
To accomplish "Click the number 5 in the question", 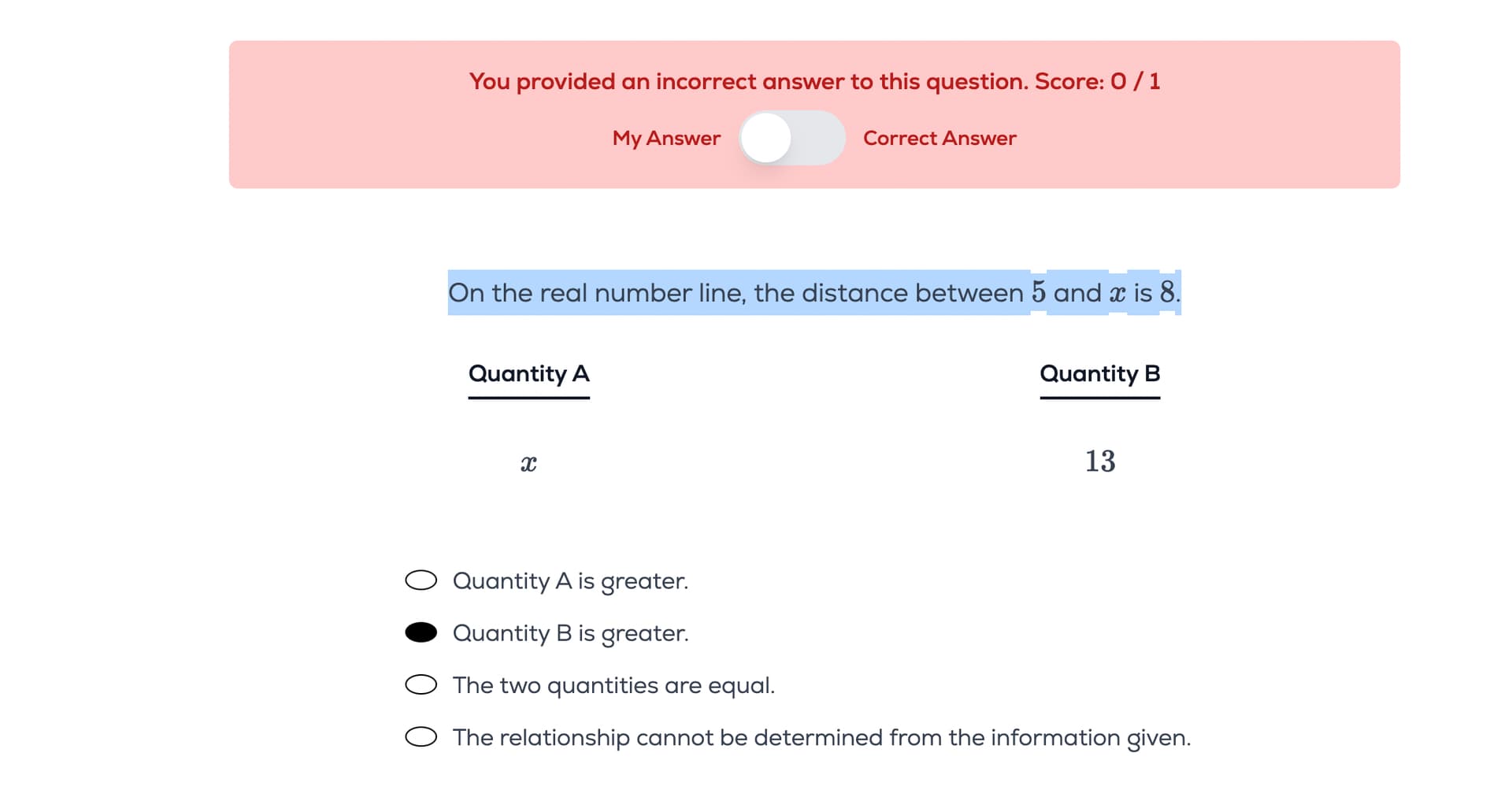I will [x=1039, y=292].
